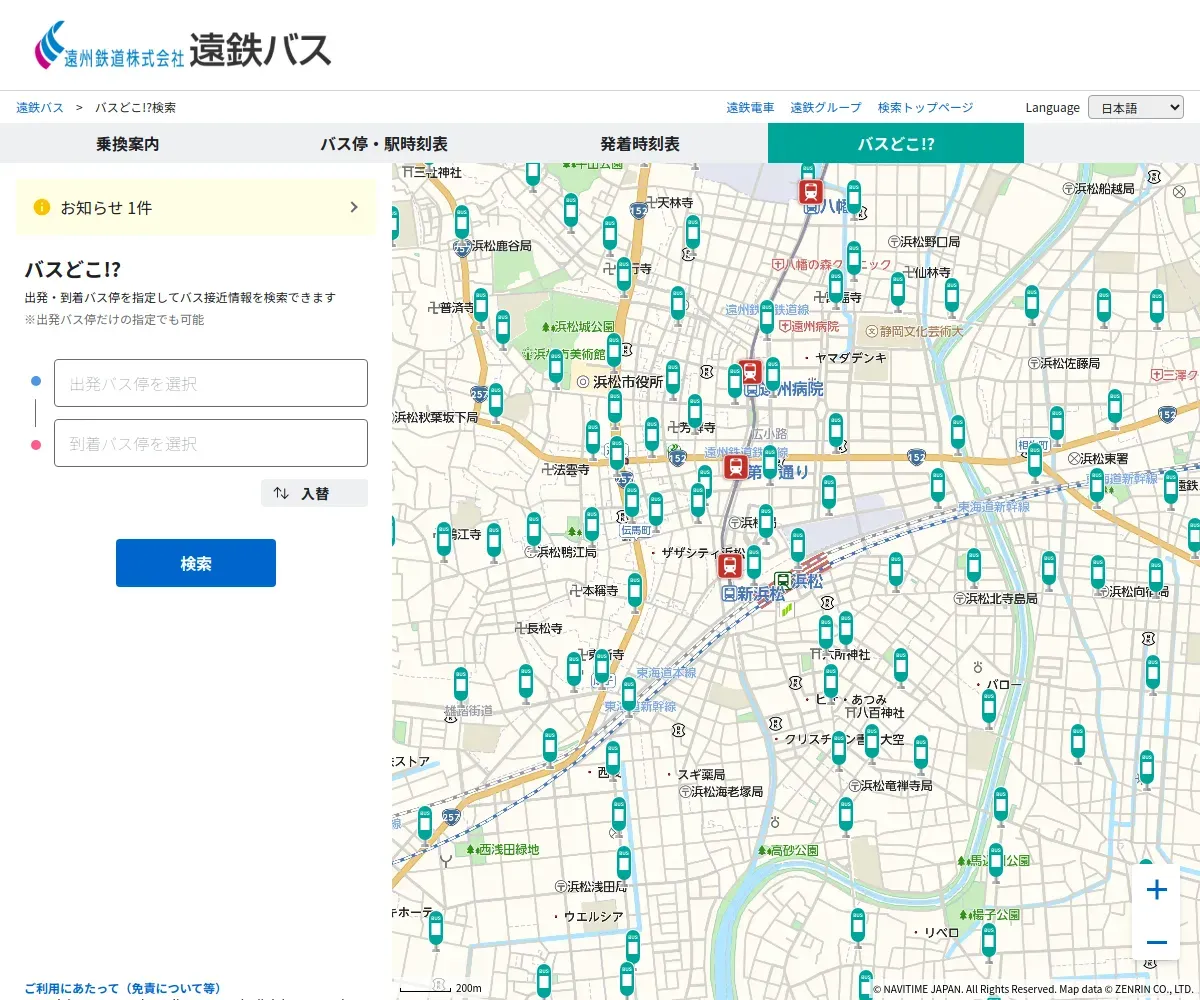This screenshot has width=1200, height=1000.
Task: Select bus stop marker beside 浜松鹿谷局 label
Action: tap(462, 225)
